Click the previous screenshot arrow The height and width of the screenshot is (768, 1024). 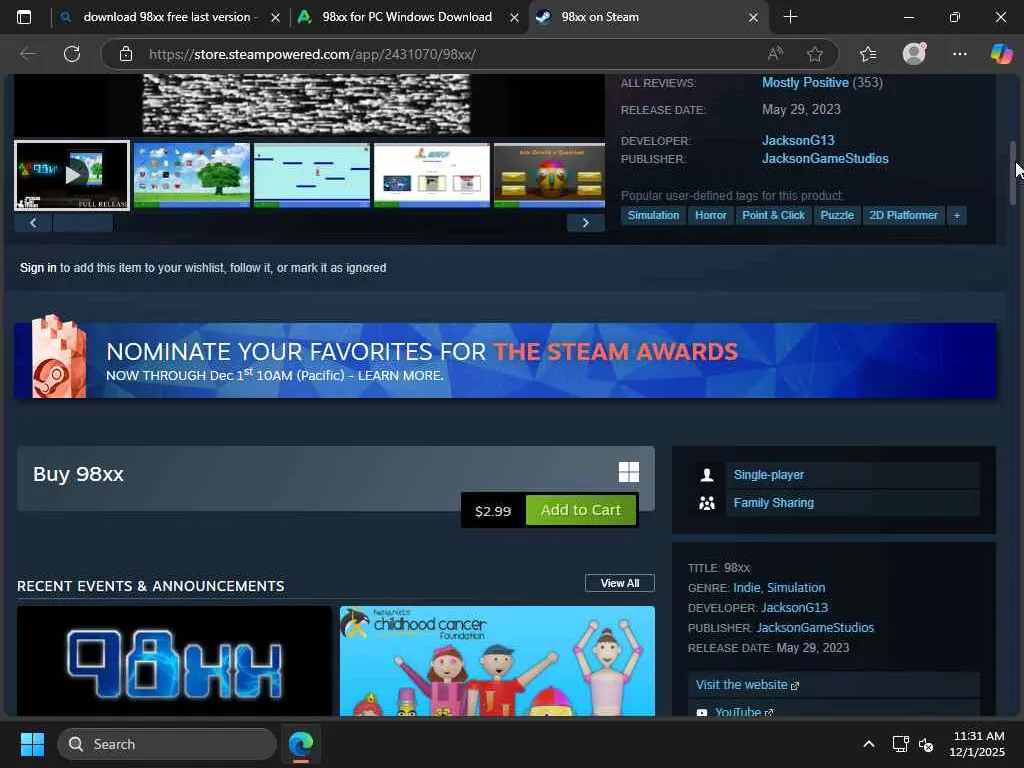coord(33,223)
